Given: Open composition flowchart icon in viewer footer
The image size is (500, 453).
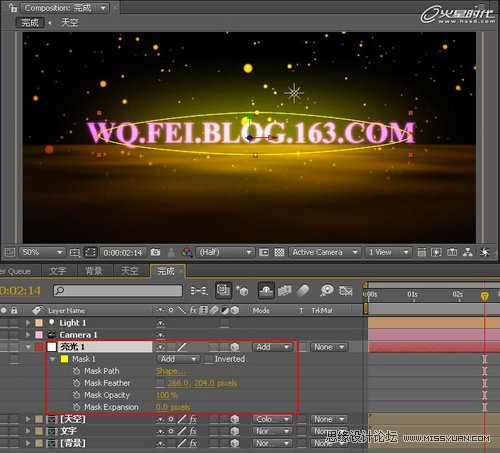Looking at the screenshot, I should coord(468,252).
